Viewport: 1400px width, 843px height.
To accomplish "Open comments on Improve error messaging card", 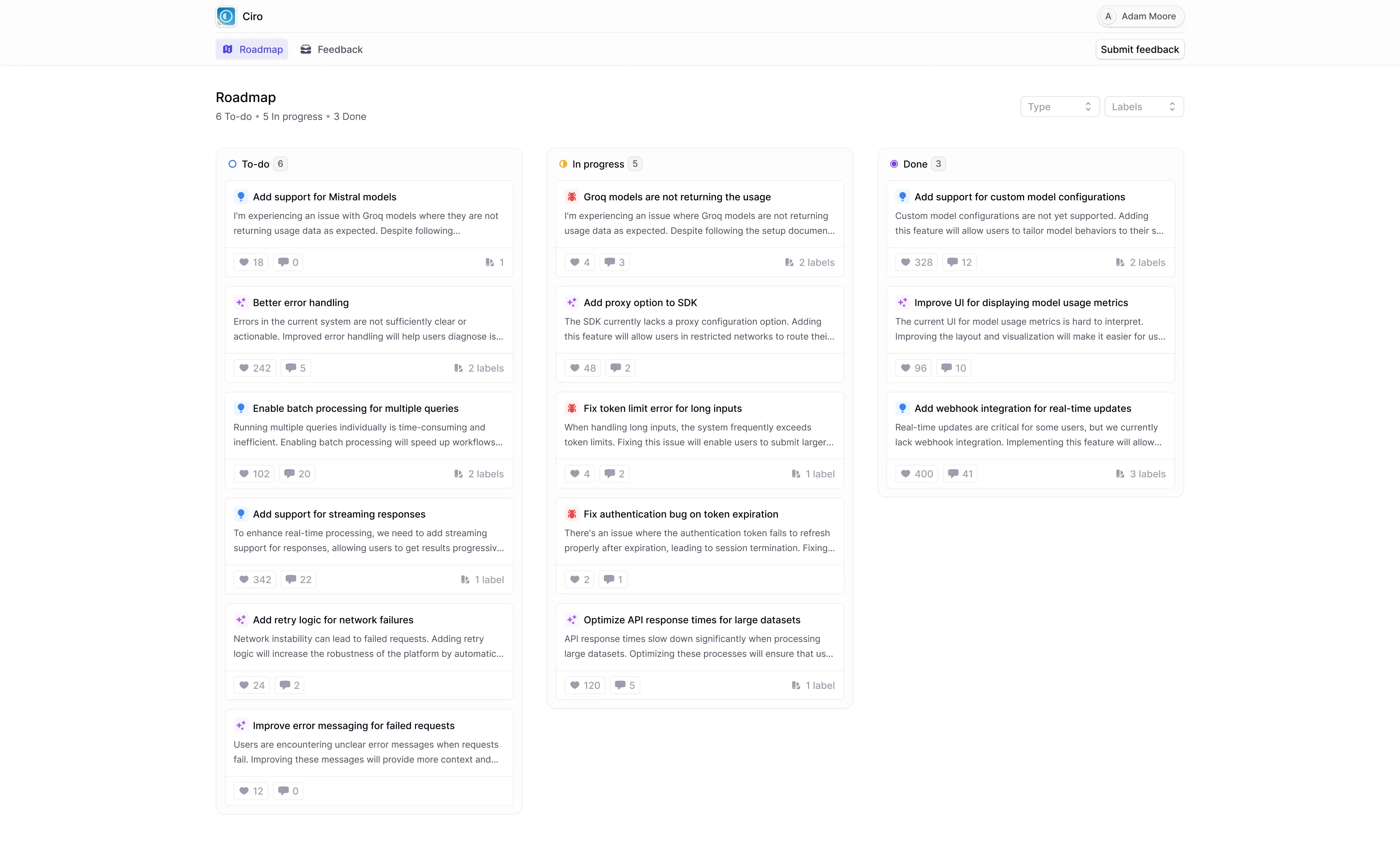I will point(288,791).
